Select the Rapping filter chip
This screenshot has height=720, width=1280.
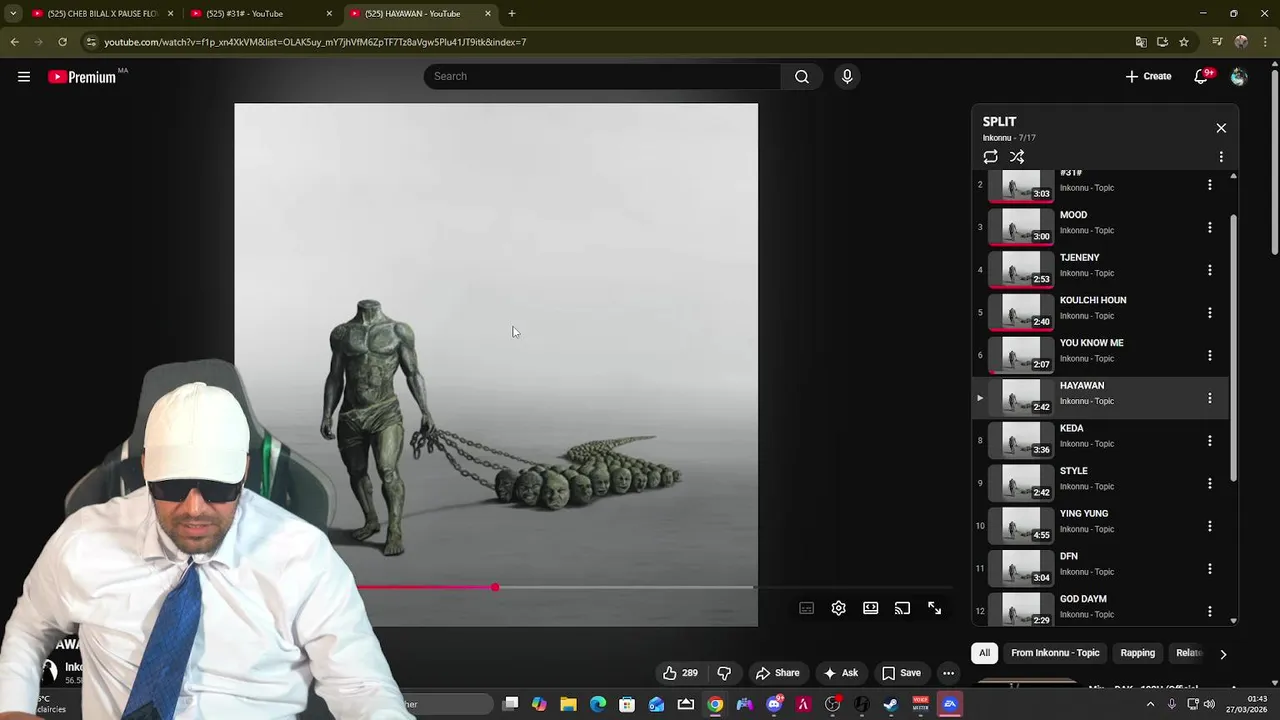coord(1137,653)
